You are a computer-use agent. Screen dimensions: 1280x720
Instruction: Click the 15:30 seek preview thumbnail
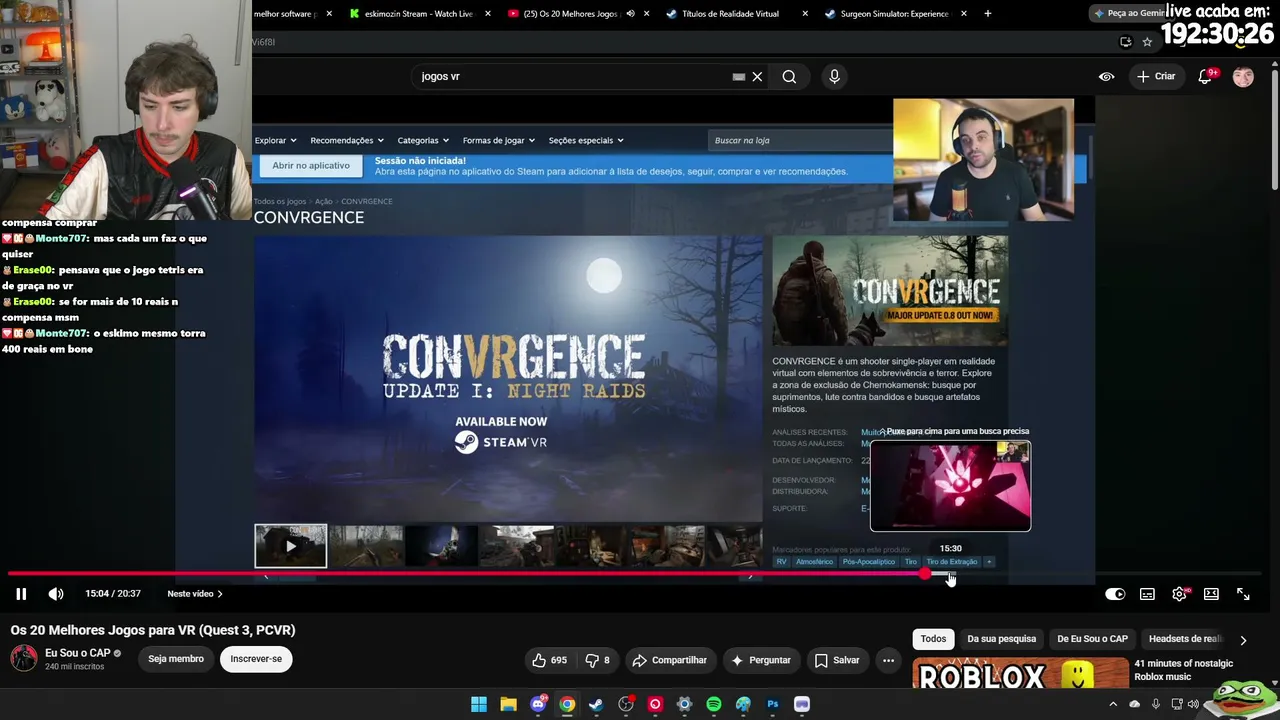pyautogui.click(x=950, y=486)
